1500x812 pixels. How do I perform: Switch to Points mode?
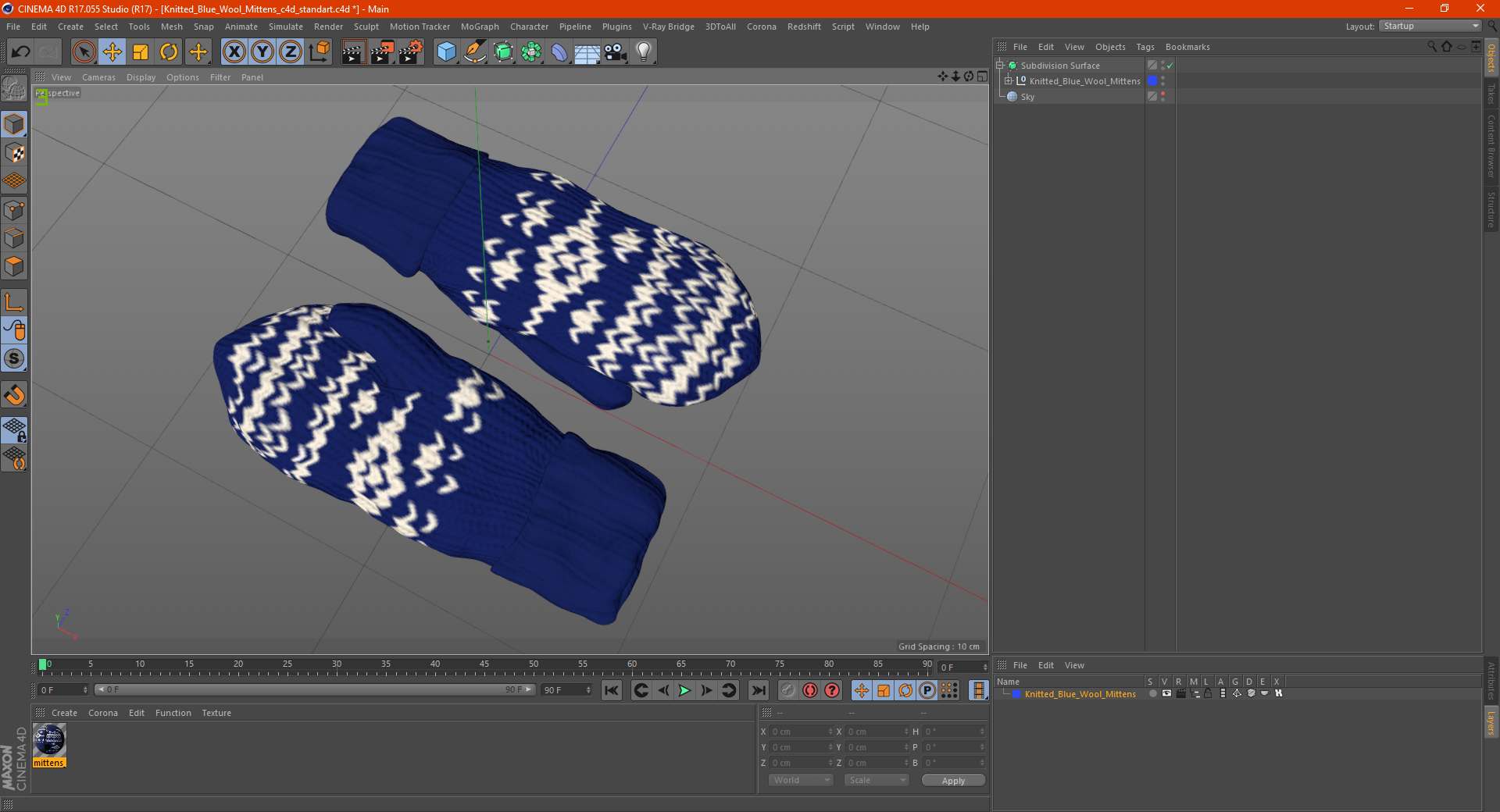pos(14,210)
